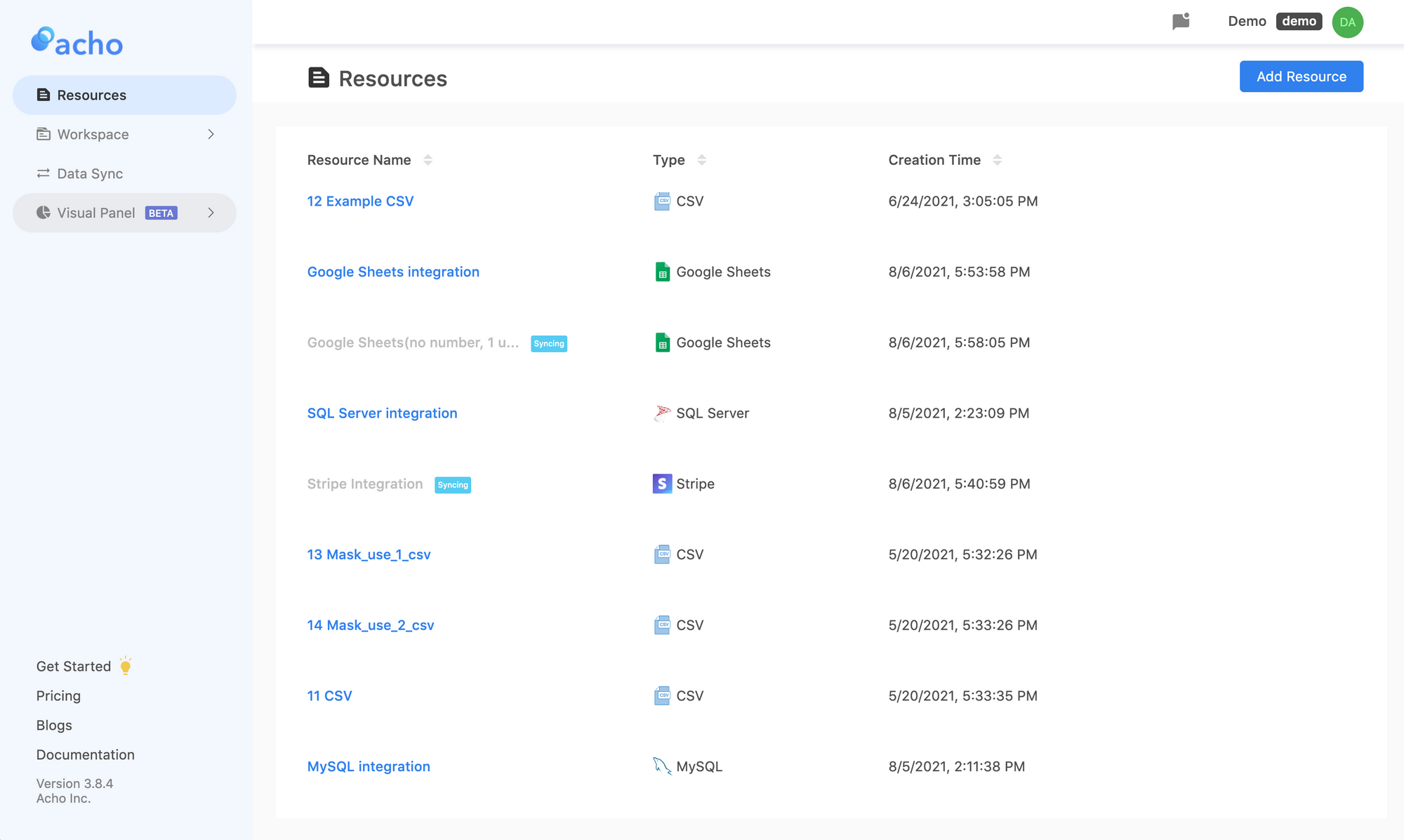Open Data Sync in the sidebar
The width and height of the screenshot is (1404, 840).
(x=124, y=173)
